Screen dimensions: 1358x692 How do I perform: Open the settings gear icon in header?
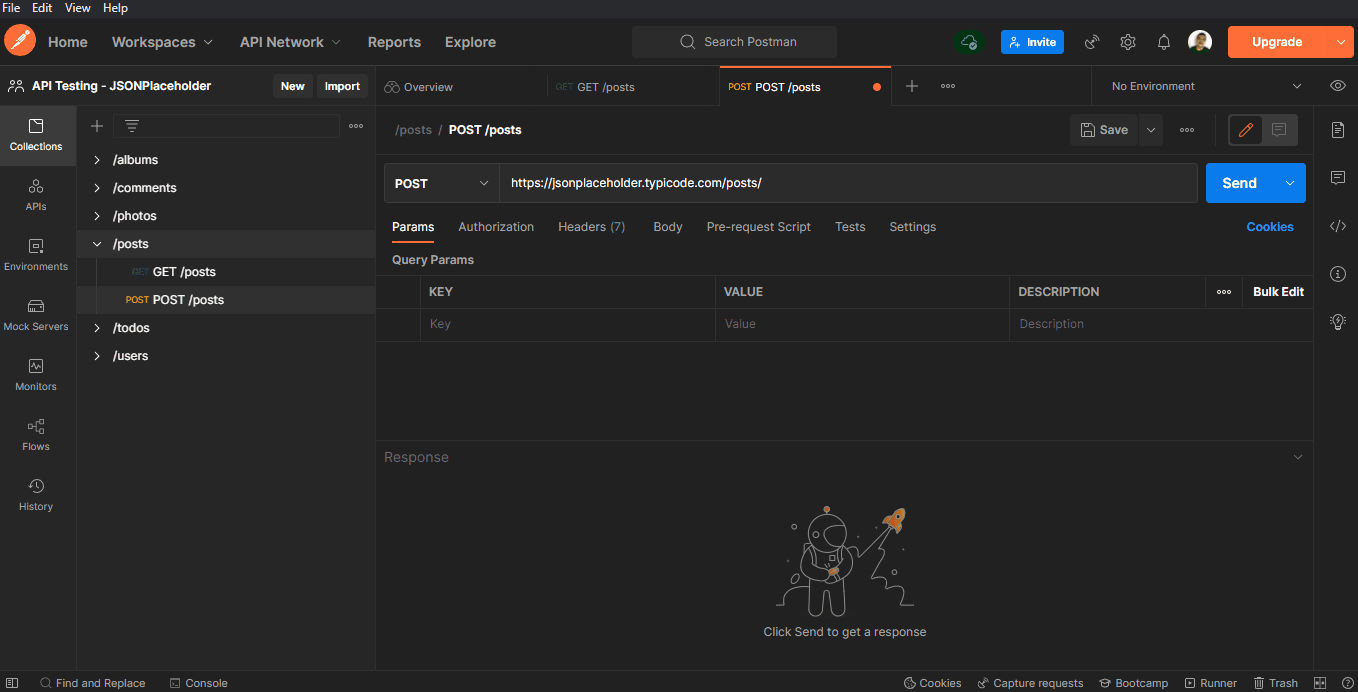click(x=1128, y=42)
